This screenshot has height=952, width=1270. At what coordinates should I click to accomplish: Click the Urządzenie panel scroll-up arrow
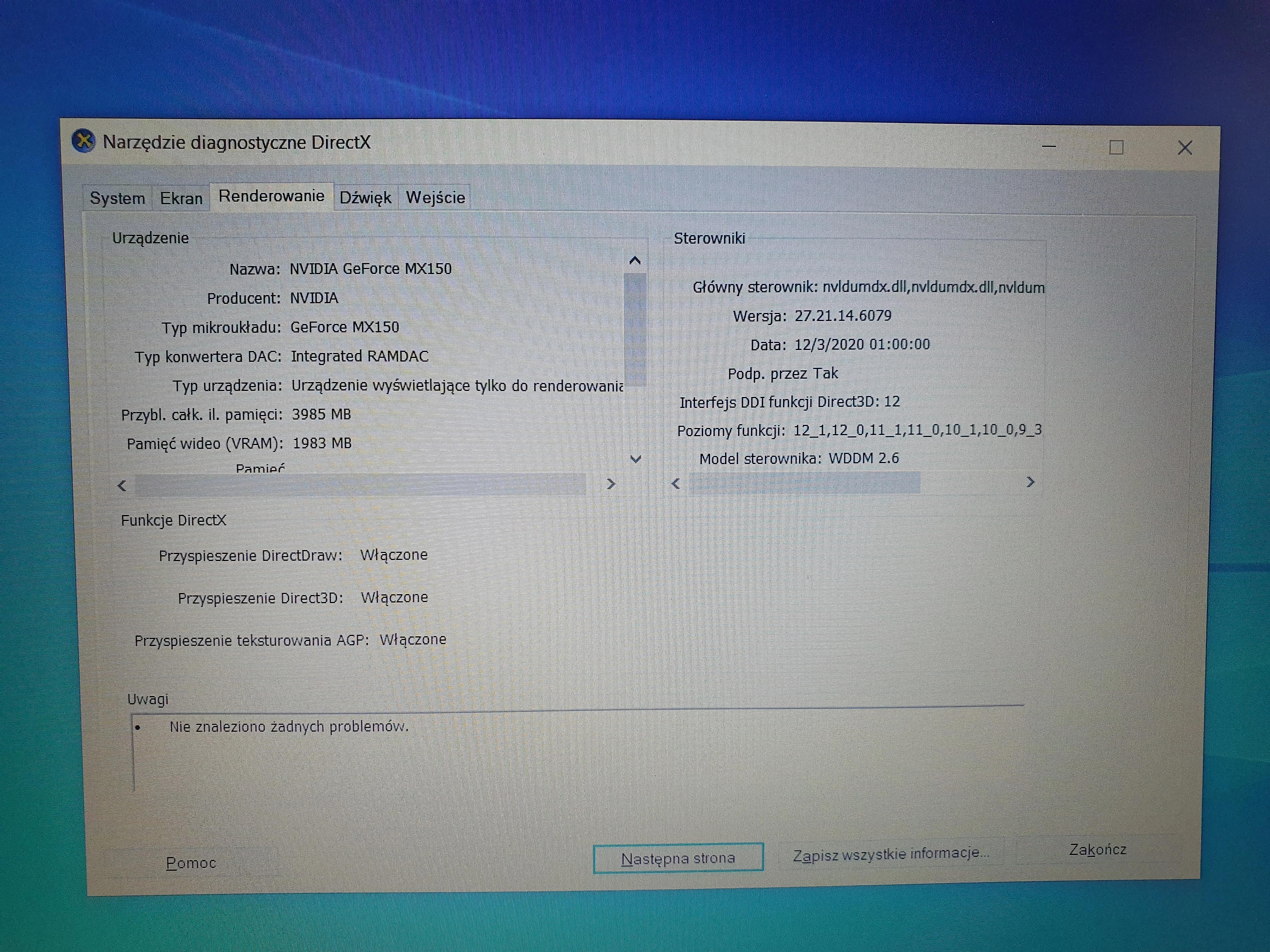634,261
